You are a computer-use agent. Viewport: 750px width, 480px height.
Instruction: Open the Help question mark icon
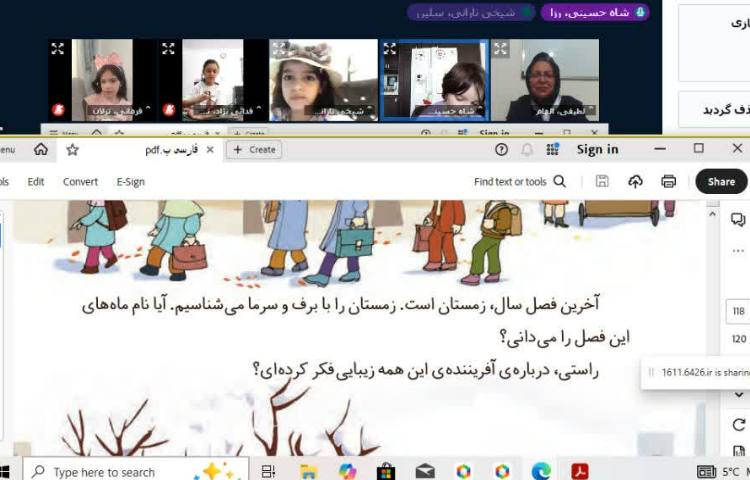click(x=501, y=150)
